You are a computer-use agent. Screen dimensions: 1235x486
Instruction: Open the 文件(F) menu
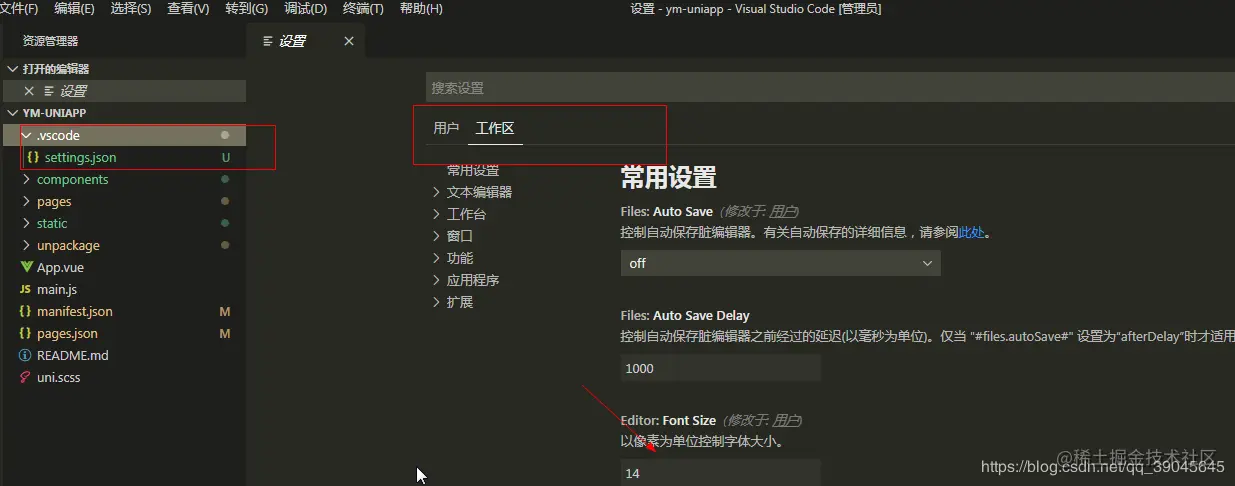point(19,9)
